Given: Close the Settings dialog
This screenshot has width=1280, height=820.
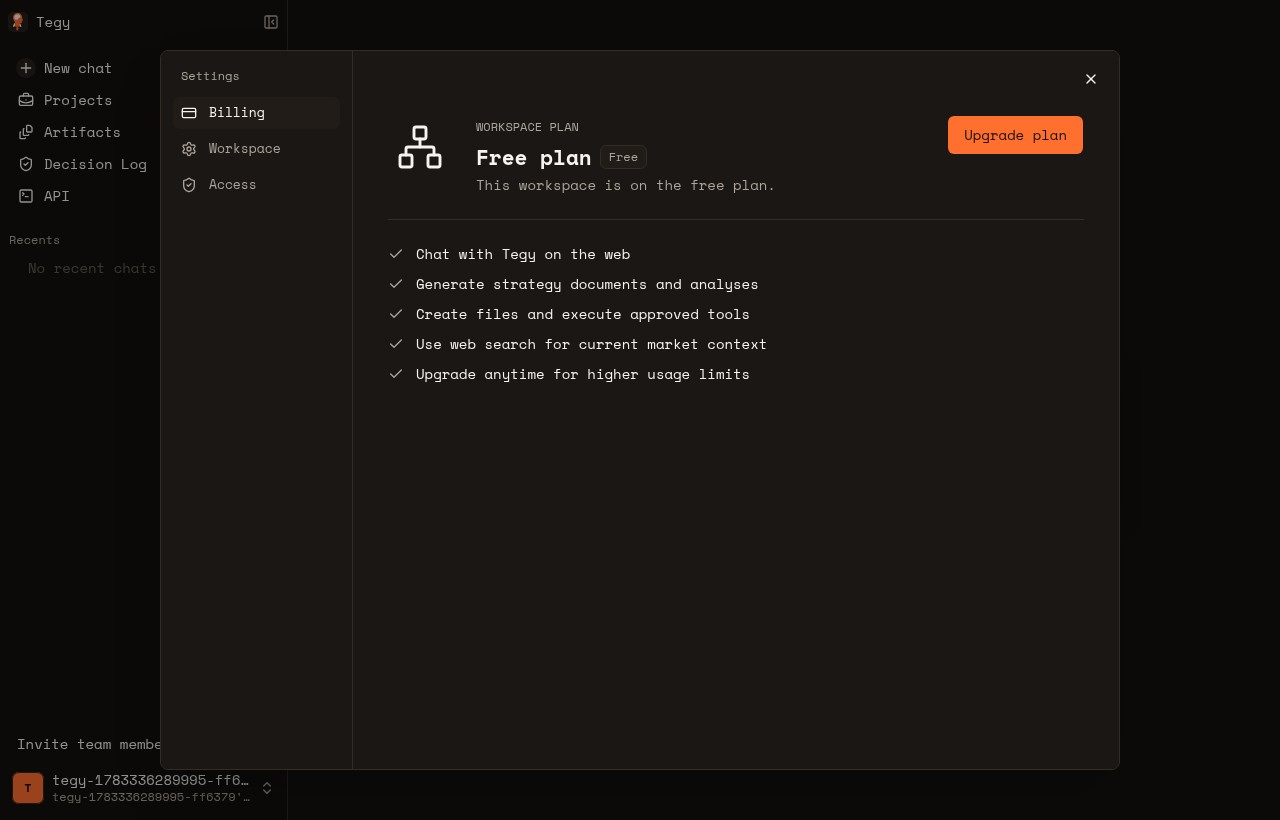Looking at the screenshot, I should pos(1091,79).
